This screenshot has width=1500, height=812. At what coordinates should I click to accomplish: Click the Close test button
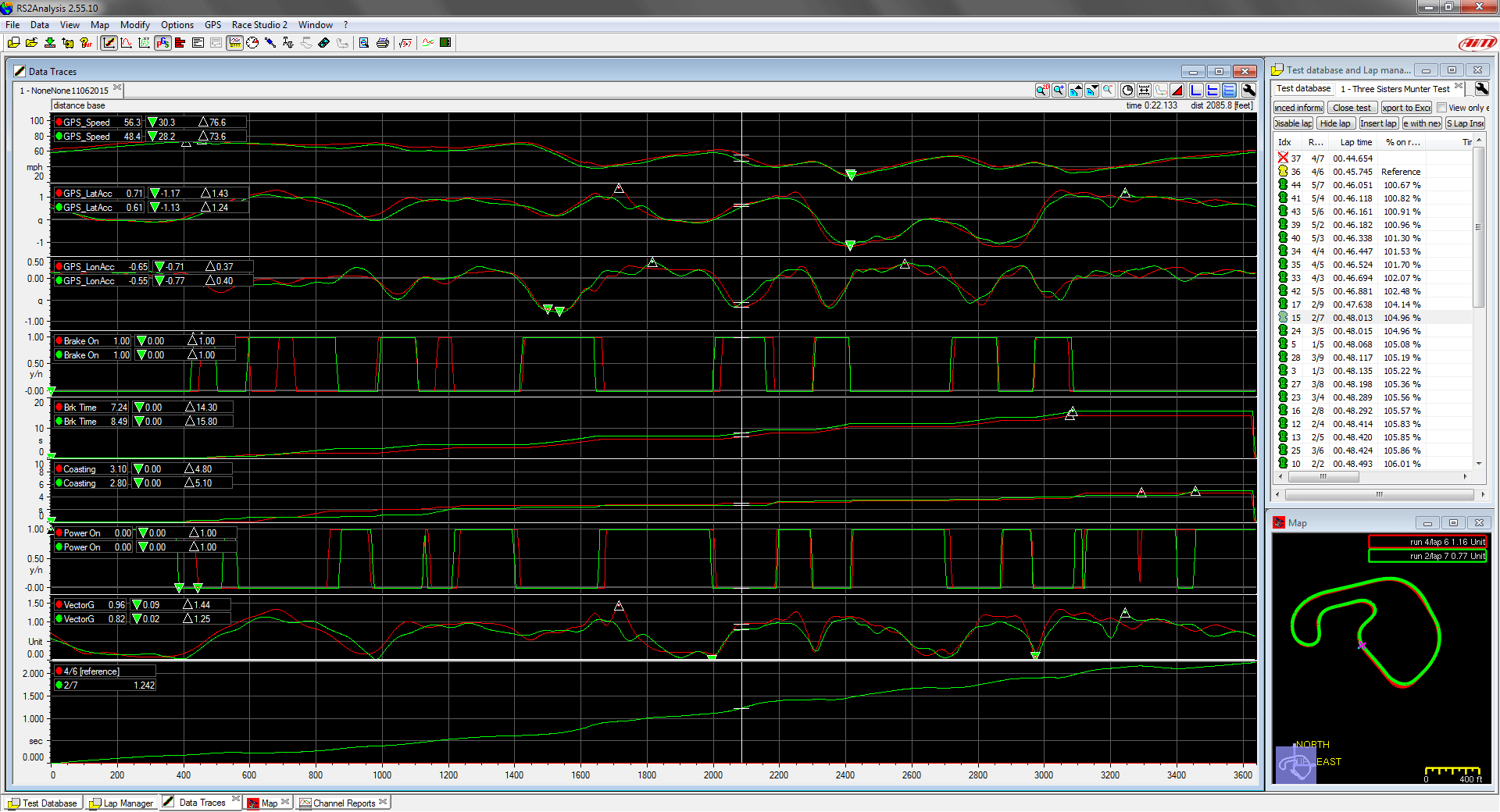(x=1352, y=108)
